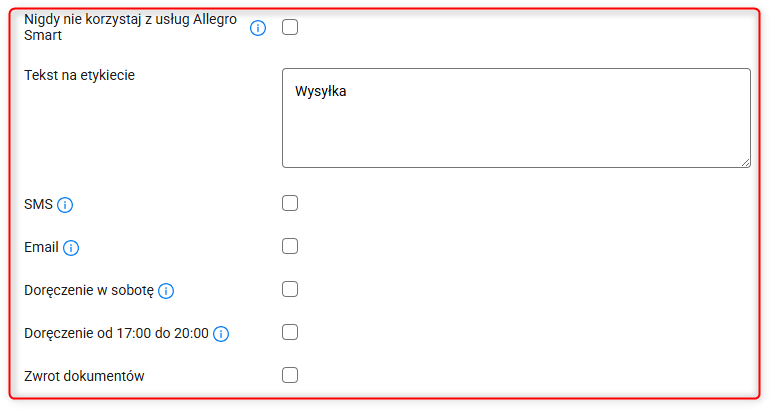Click the 'Doręczenie w sobotę' label text
This screenshot has height=416, width=775.
[x=88, y=291]
